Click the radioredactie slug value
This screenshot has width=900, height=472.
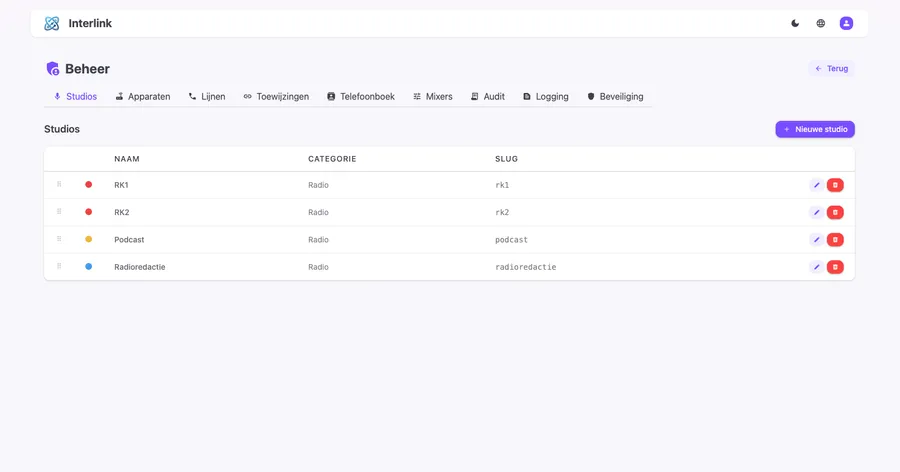click(x=526, y=267)
